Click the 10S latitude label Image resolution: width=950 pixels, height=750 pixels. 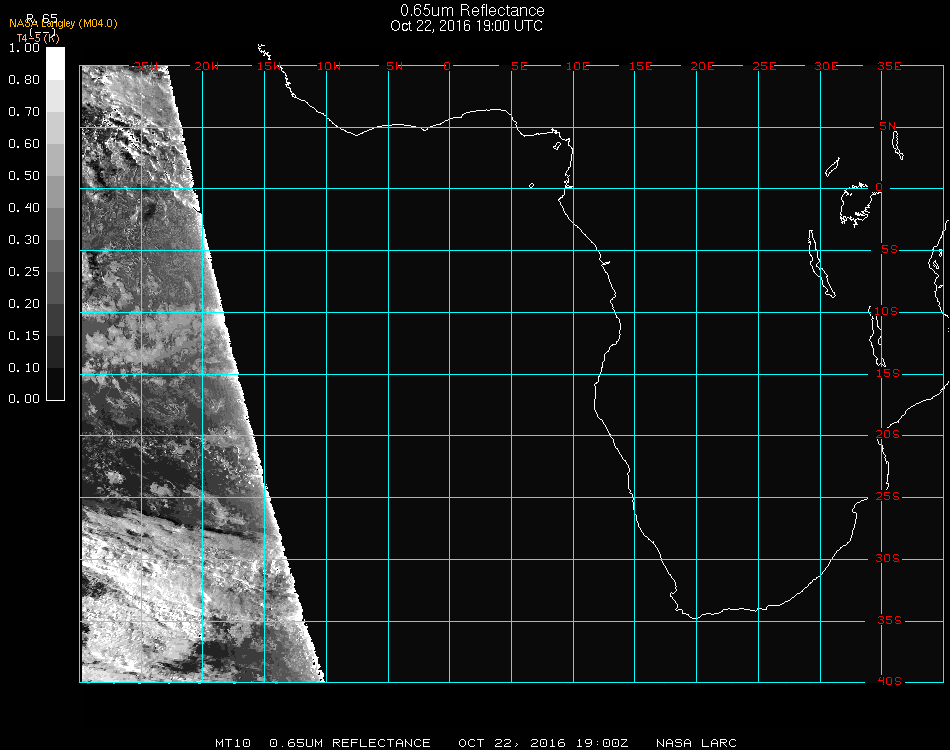point(886,311)
